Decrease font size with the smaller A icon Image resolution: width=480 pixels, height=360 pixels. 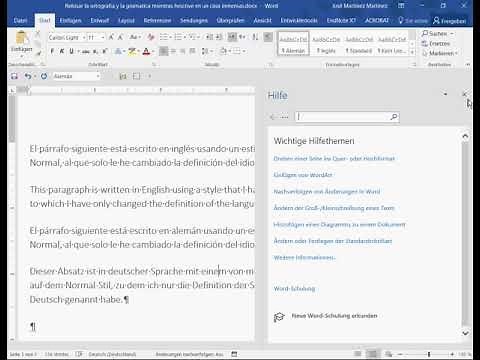pos(120,37)
